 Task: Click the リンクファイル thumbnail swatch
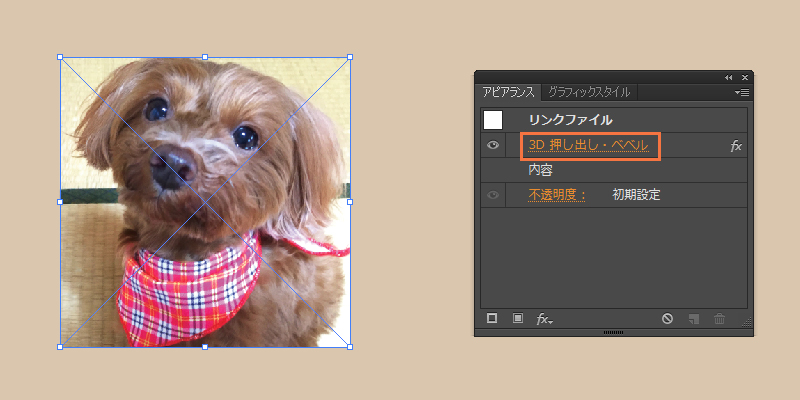tap(493, 120)
